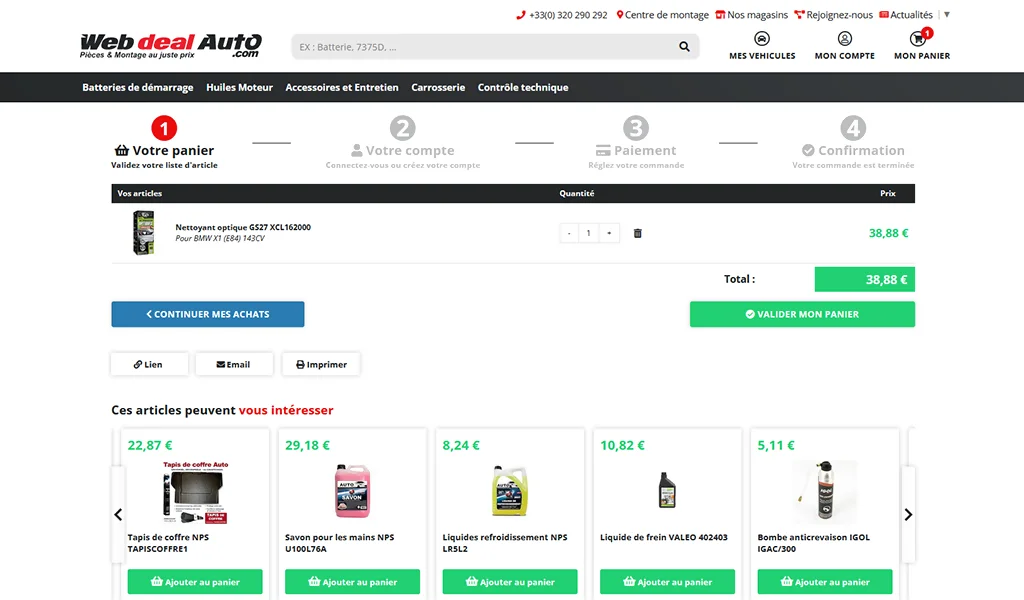Open Centre de montage link
1024x600 pixels.
(662, 15)
